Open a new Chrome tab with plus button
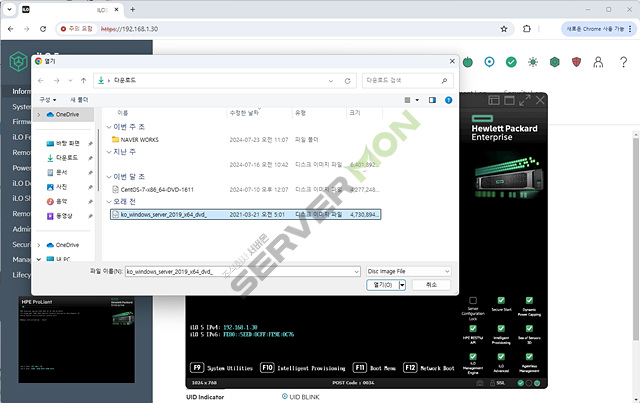This screenshot has width=640, height=403. 133,9
